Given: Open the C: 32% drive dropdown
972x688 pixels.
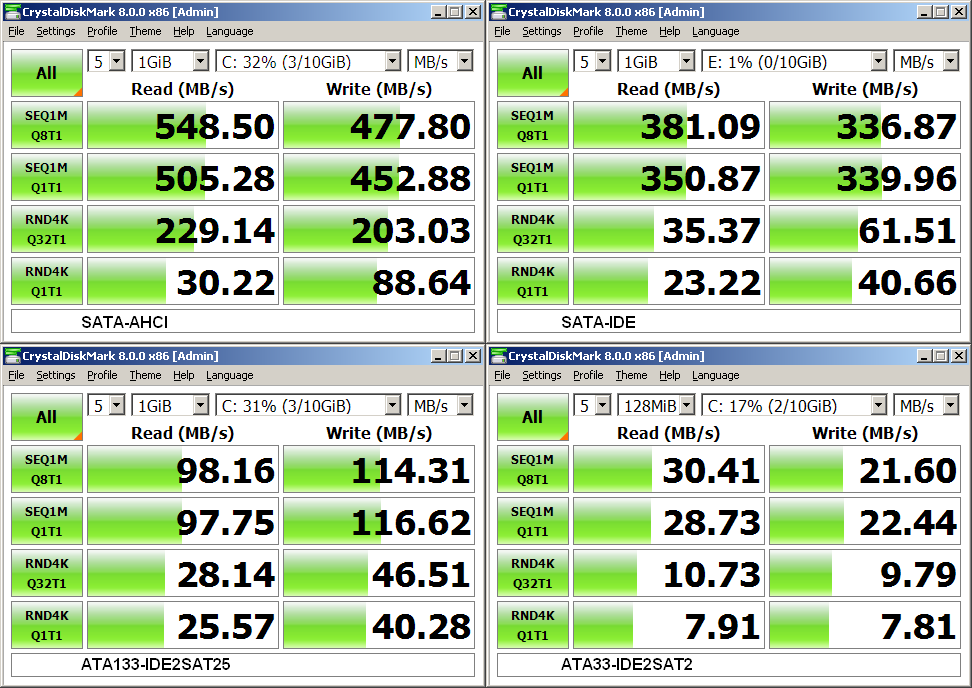Looking at the screenshot, I should point(309,61).
